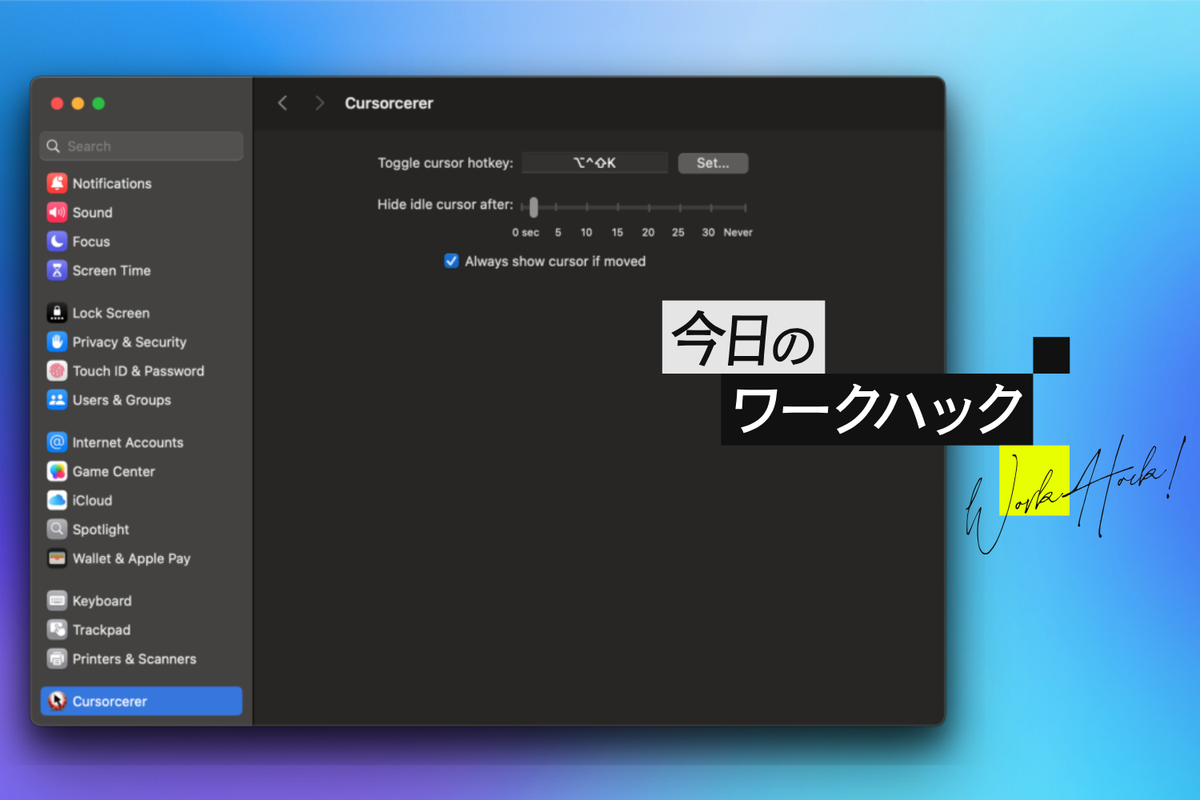Click the Sound speaker icon
The width and height of the screenshot is (1200, 800).
coord(57,213)
